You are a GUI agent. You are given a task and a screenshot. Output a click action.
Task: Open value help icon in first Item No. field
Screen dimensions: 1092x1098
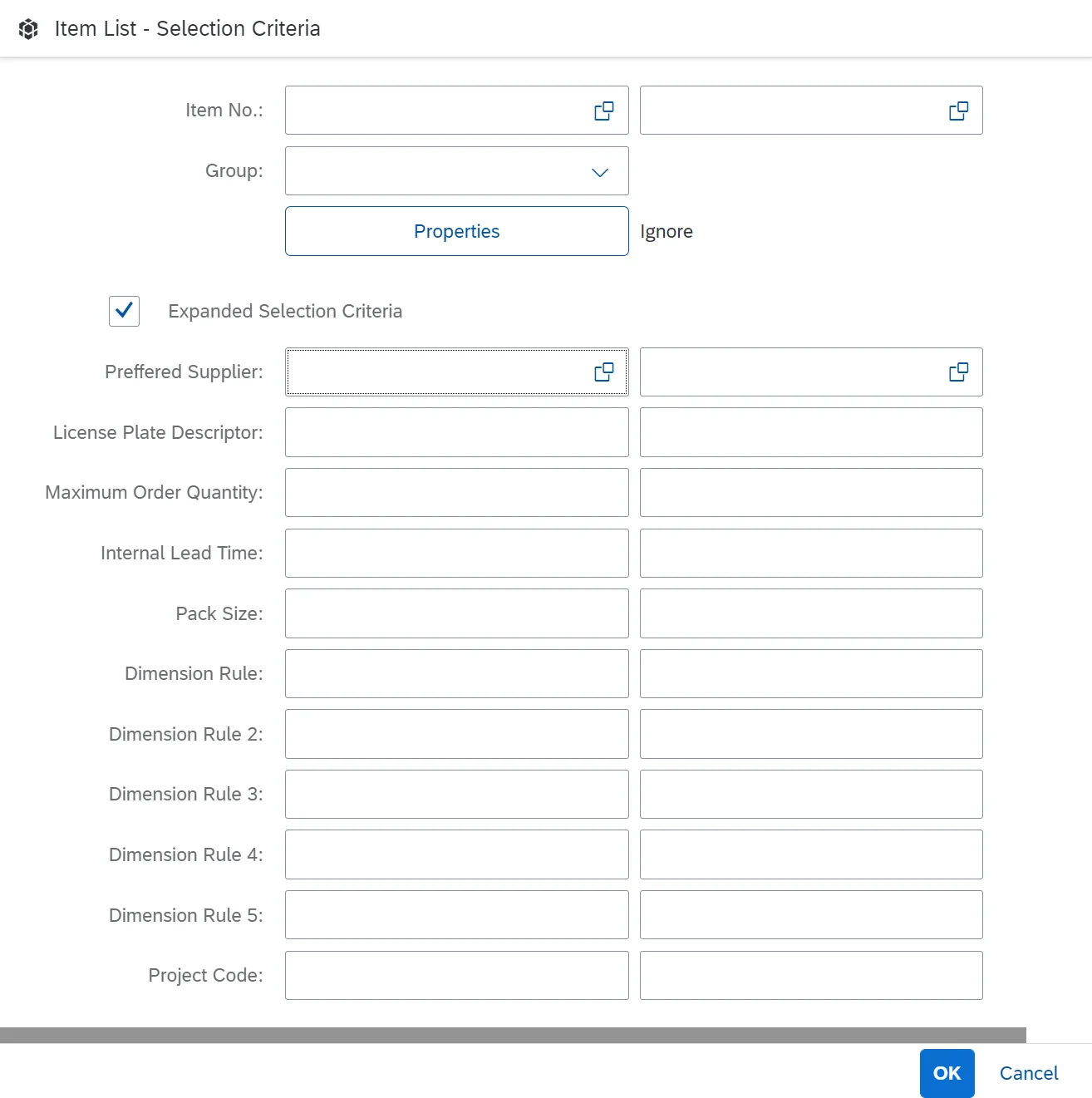point(603,111)
